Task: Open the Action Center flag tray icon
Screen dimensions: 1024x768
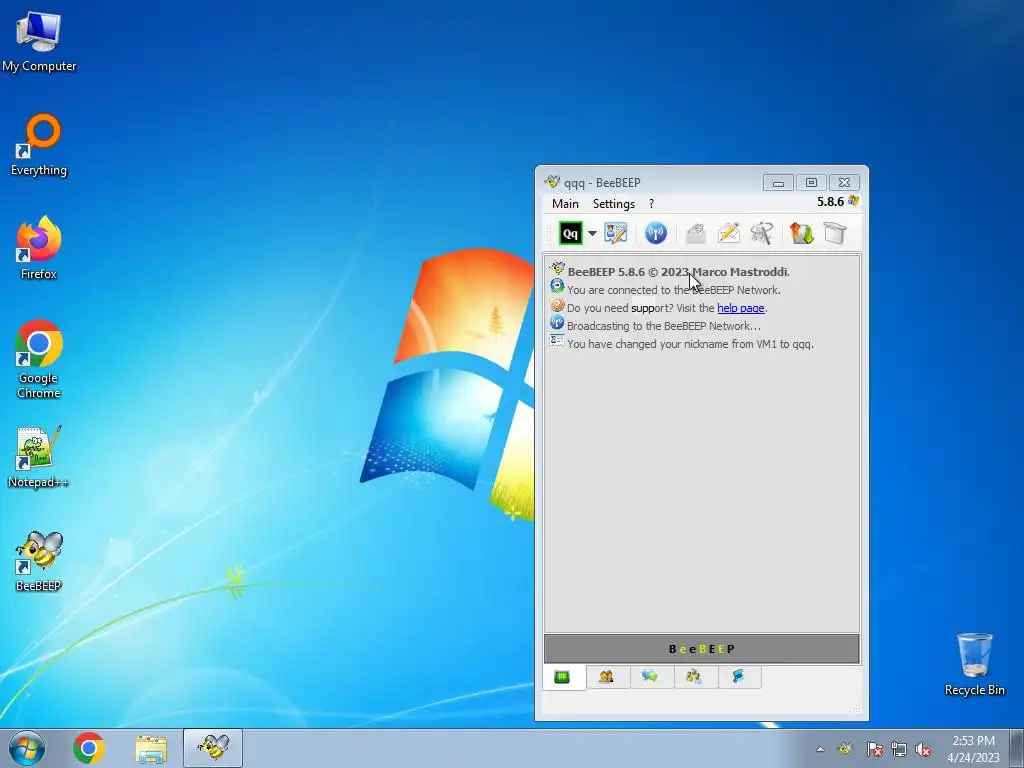Action: click(874, 749)
